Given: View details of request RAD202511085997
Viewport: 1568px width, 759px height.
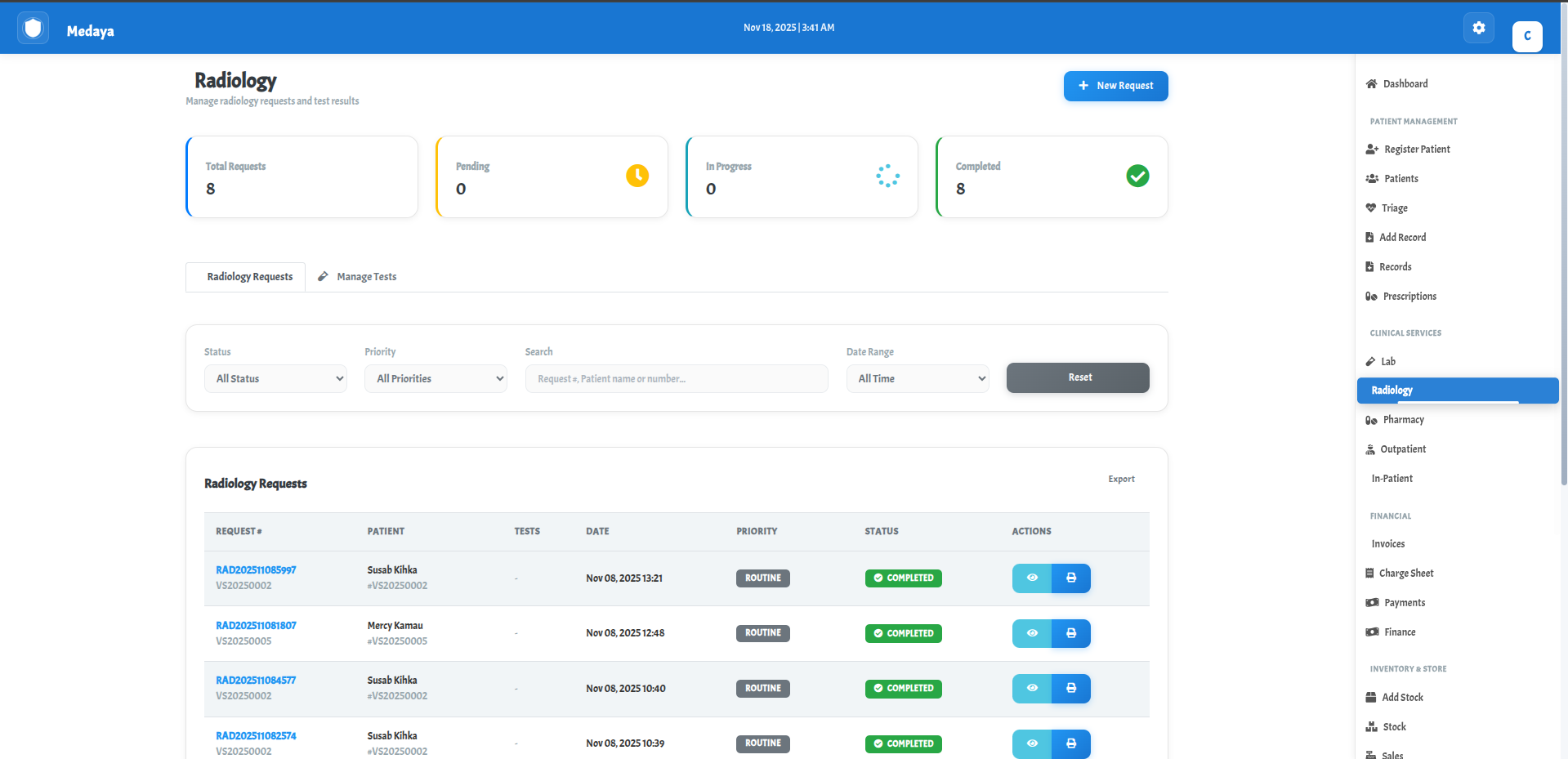Looking at the screenshot, I should pos(1032,578).
